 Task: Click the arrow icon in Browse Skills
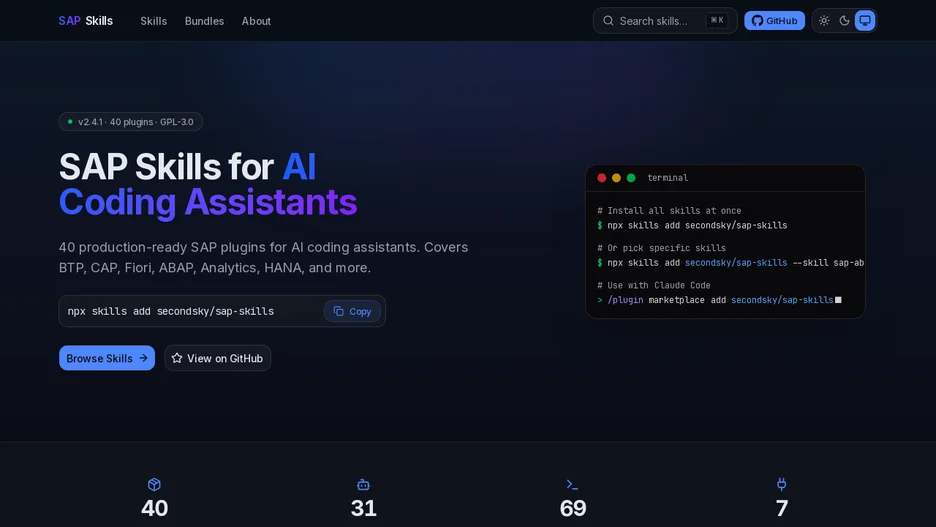click(x=143, y=358)
